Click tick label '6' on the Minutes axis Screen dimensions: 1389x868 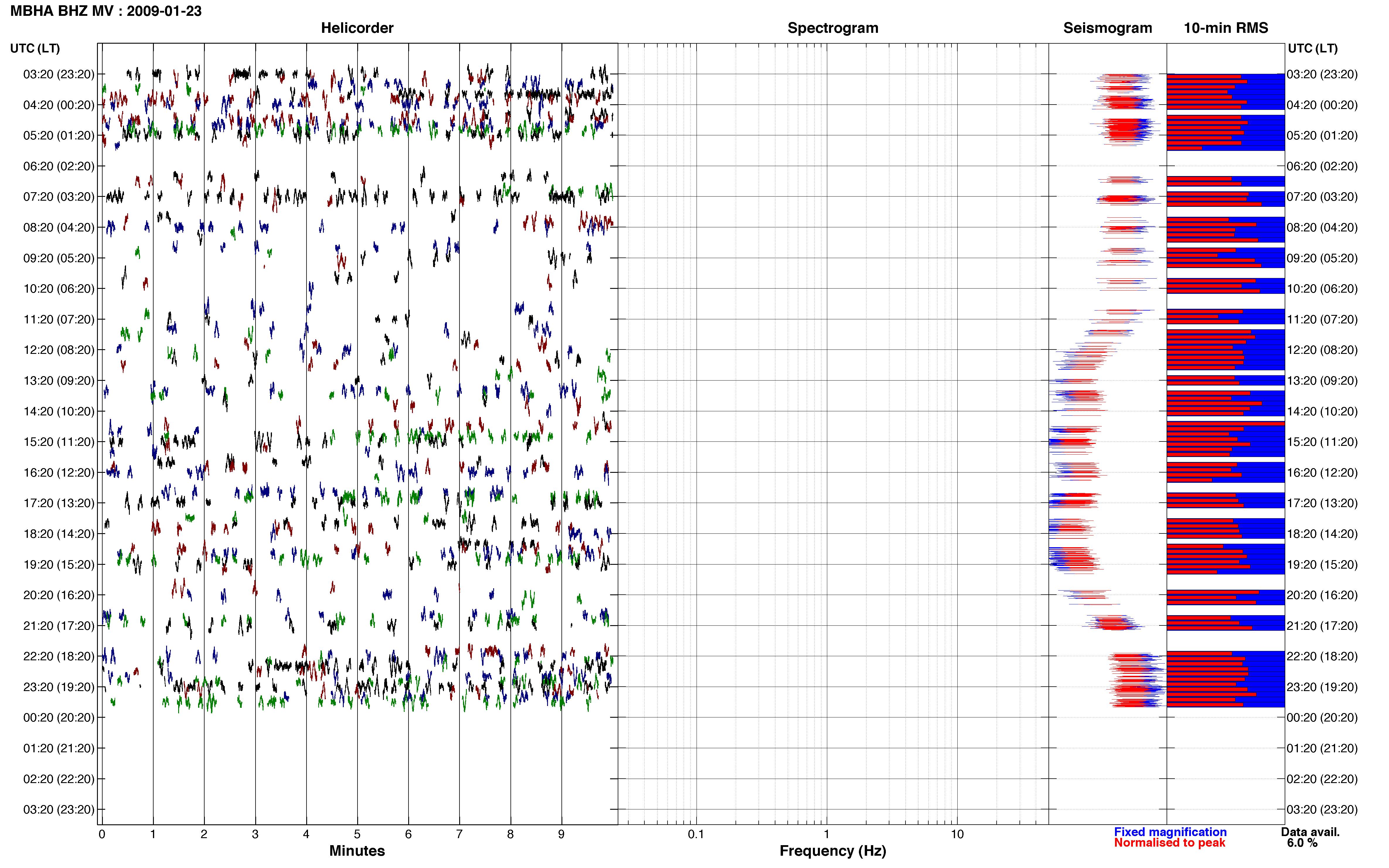click(x=408, y=834)
